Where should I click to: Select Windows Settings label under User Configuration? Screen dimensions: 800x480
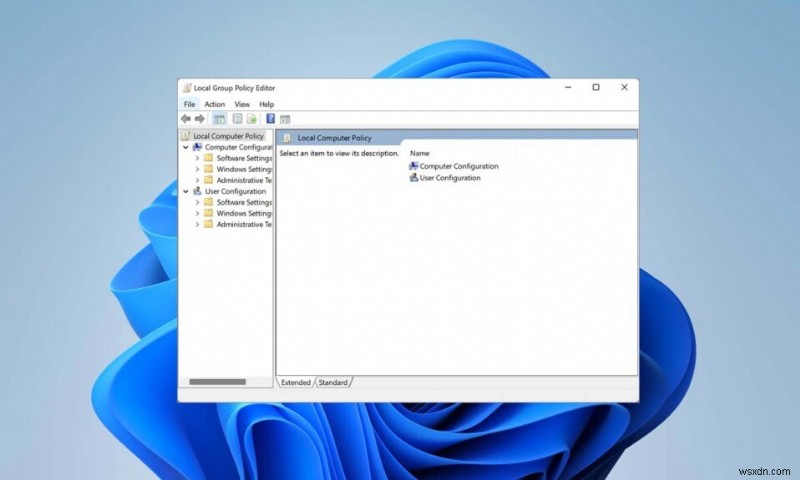(244, 213)
